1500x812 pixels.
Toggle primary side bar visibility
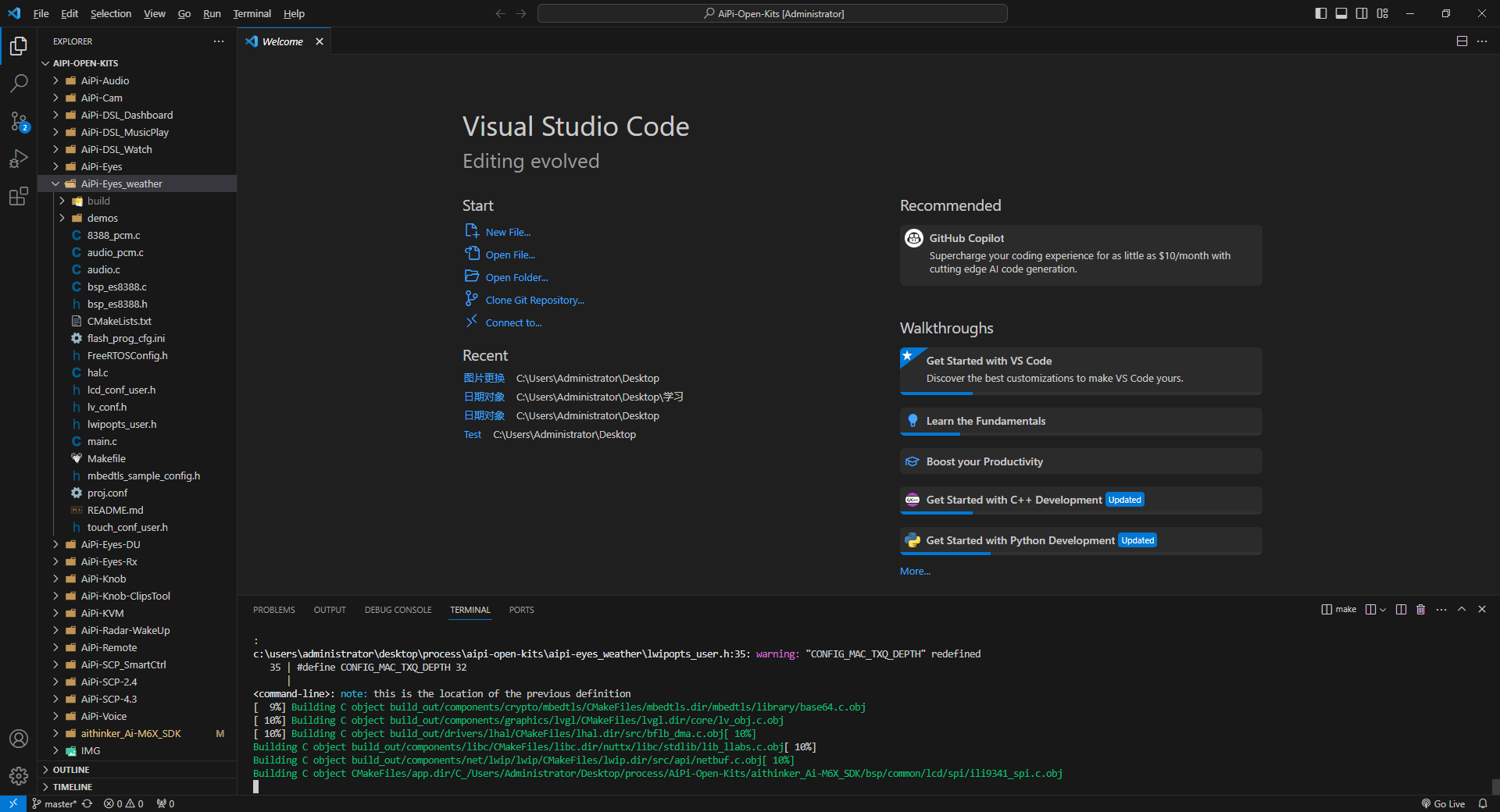1321,13
